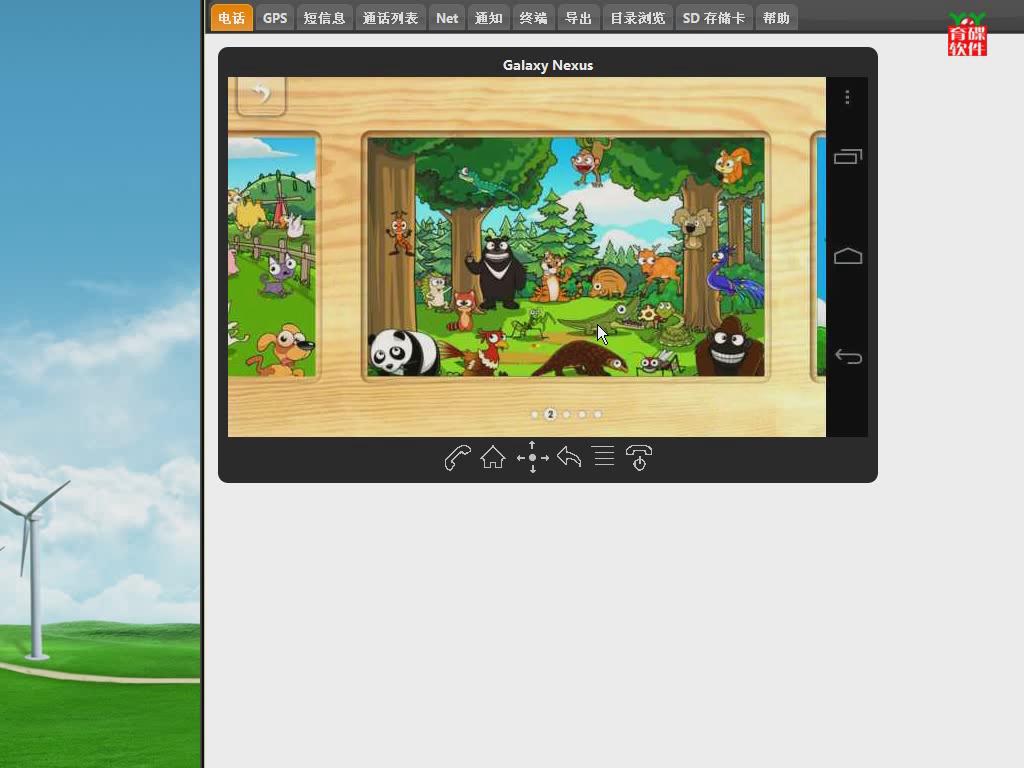Click the home icon in emulator controls
1024x768 pixels.
(x=493, y=458)
